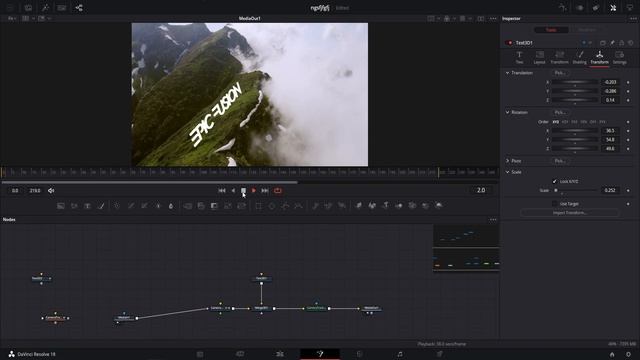Toggle keyframe dot for Scale
The image size is (640, 360).
pos(628,191)
